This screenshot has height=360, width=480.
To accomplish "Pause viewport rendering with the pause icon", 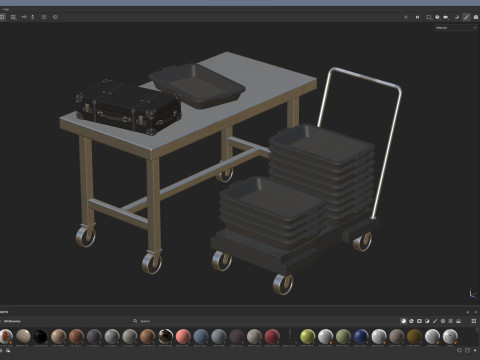I will pyautogui.click(x=417, y=17).
